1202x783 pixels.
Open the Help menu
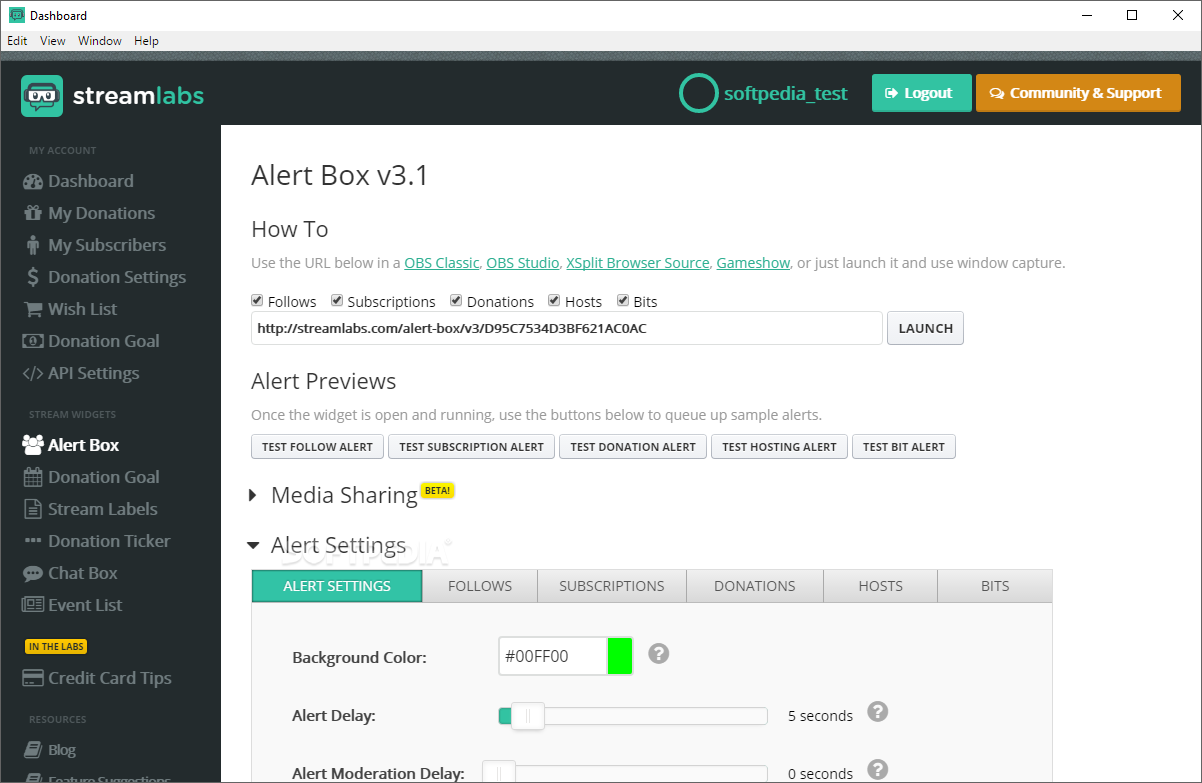pos(146,41)
